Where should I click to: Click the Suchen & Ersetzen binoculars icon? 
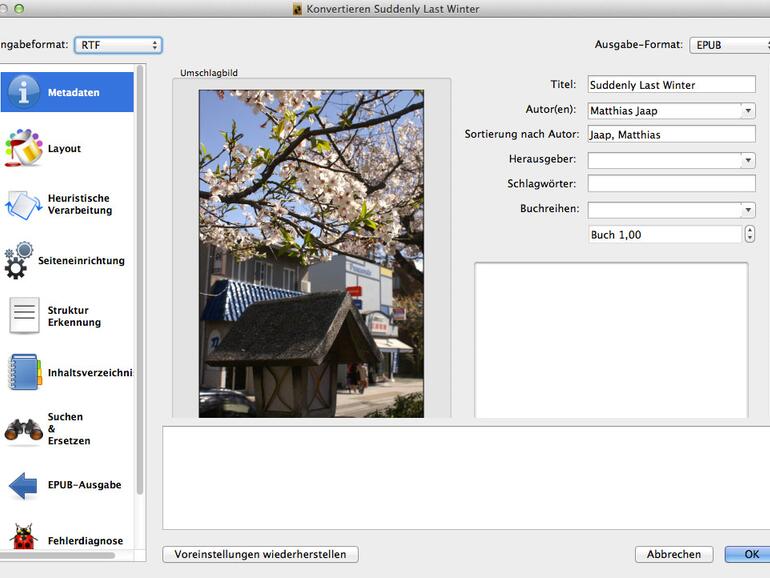pyautogui.click(x=23, y=429)
